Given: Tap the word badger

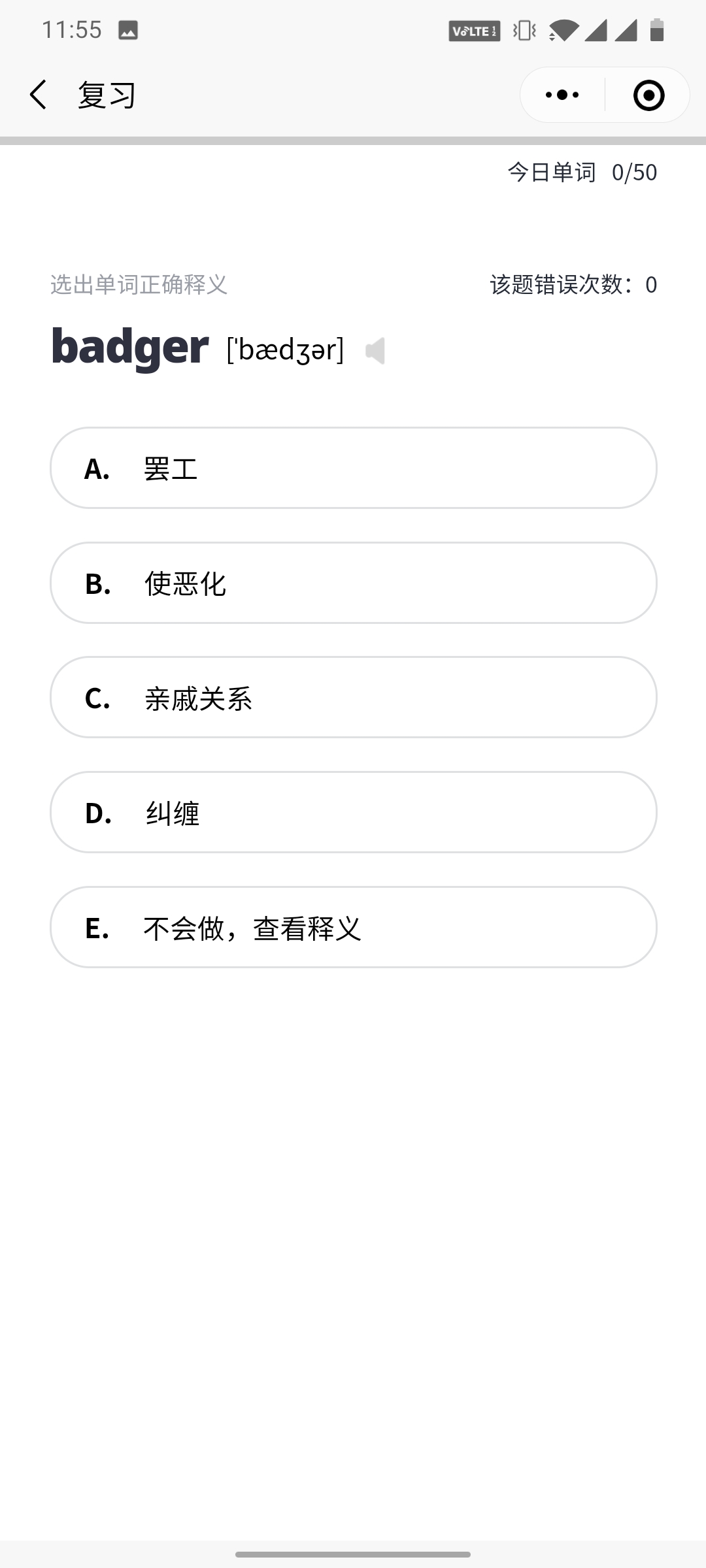Looking at the screenshot, I should click(130, 347).
